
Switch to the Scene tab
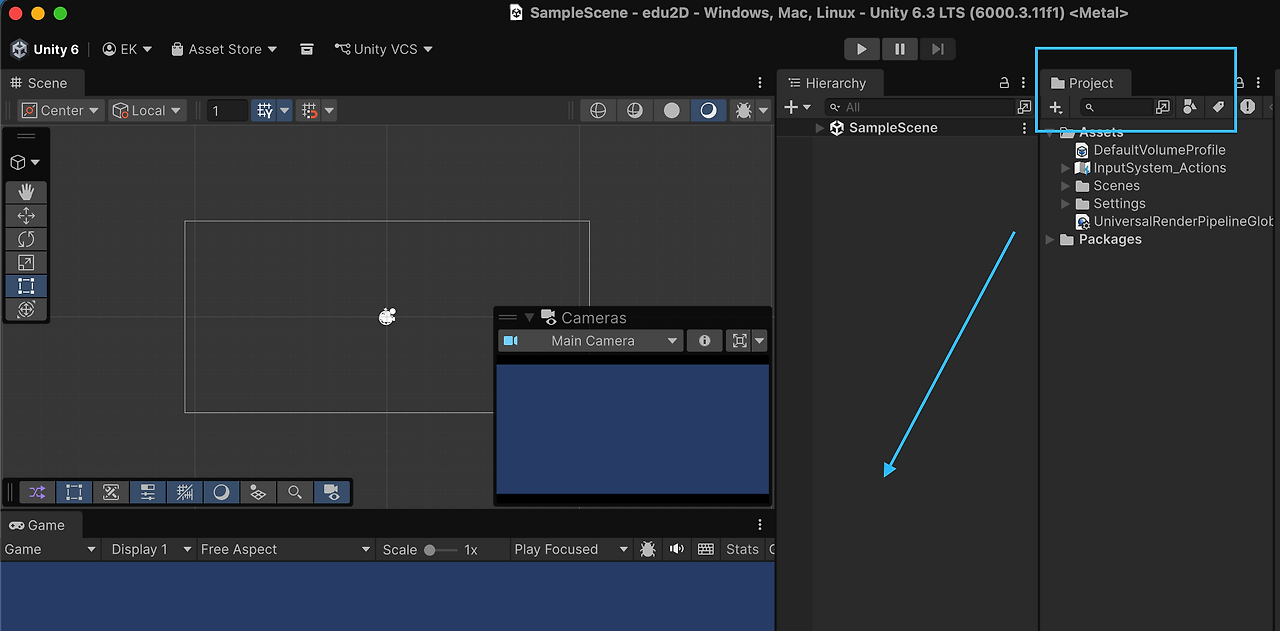(40, 83)
